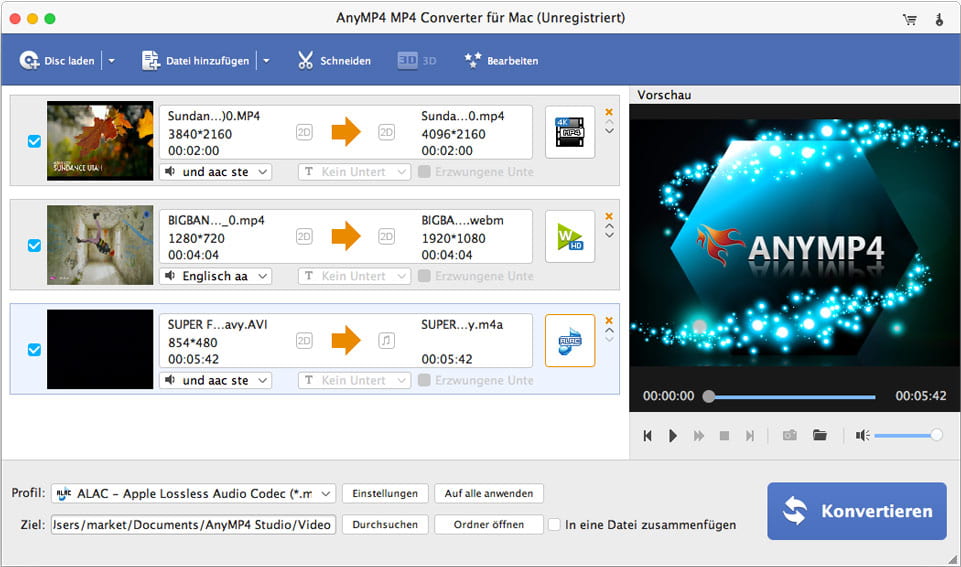Move the SUPER F AVI row up
Screen dimensions: 961x567
click(609, 330)
